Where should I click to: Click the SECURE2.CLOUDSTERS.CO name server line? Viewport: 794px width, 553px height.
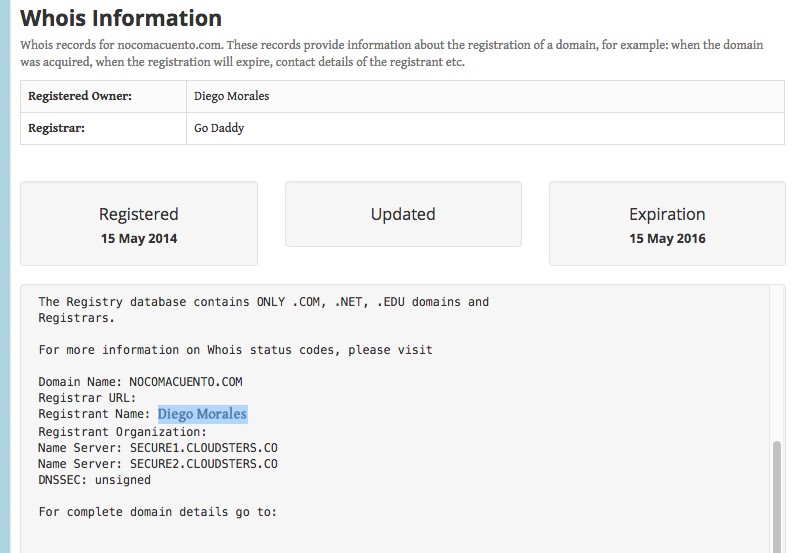tap(158, 464)
